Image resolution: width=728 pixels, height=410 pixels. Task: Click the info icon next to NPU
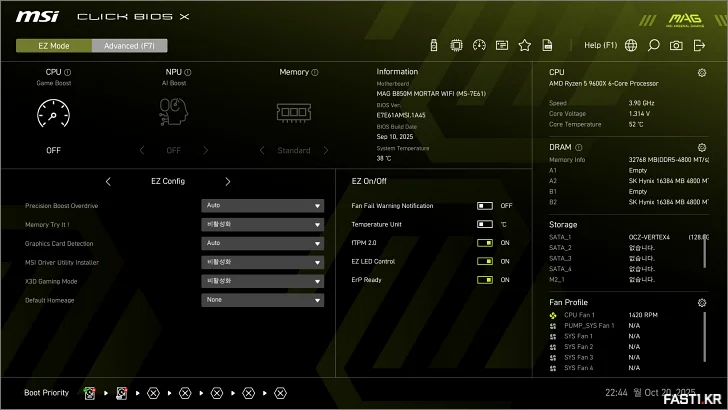point(188,72)
